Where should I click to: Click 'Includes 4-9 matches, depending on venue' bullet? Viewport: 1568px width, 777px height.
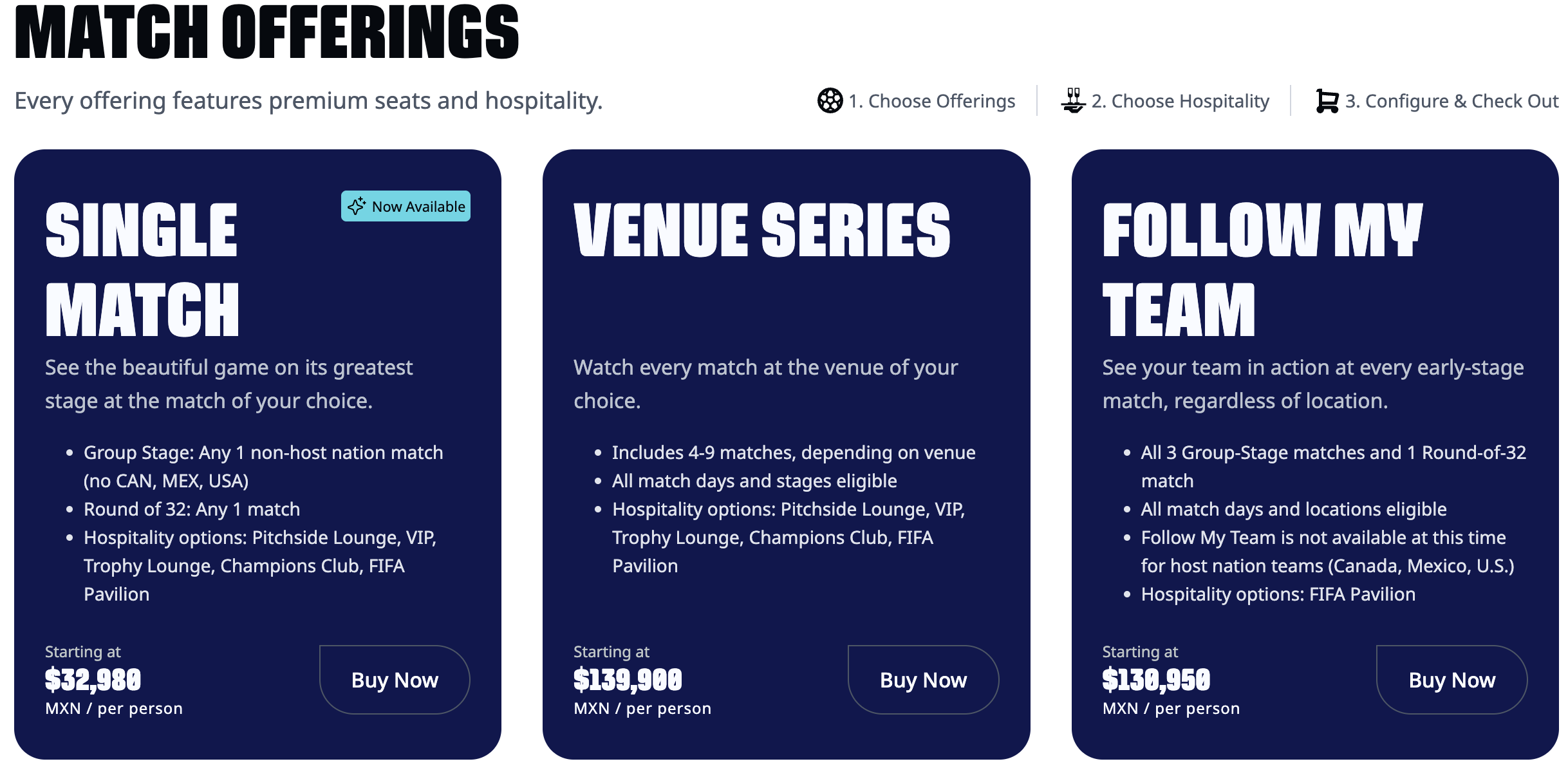794,453
